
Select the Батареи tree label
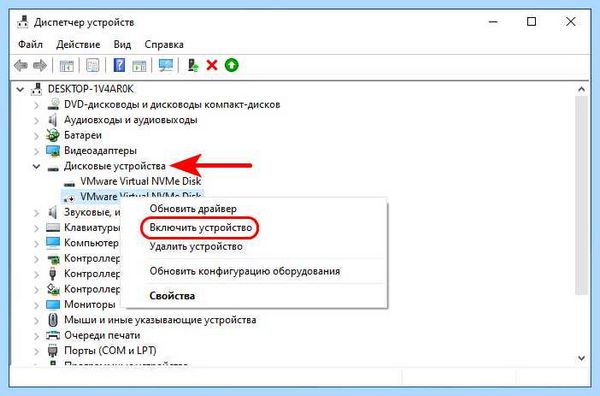tap(83, 135)
